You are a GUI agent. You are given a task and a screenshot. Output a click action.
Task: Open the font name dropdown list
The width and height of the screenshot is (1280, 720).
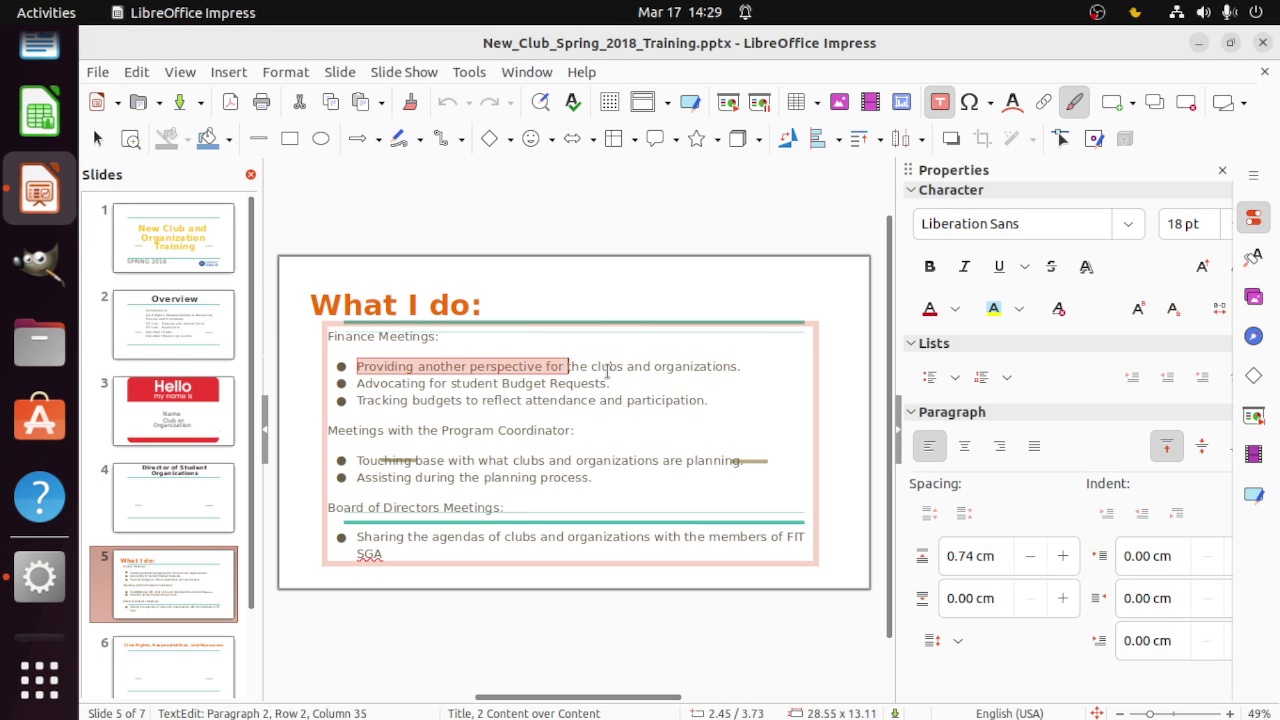click(1128, 224)
